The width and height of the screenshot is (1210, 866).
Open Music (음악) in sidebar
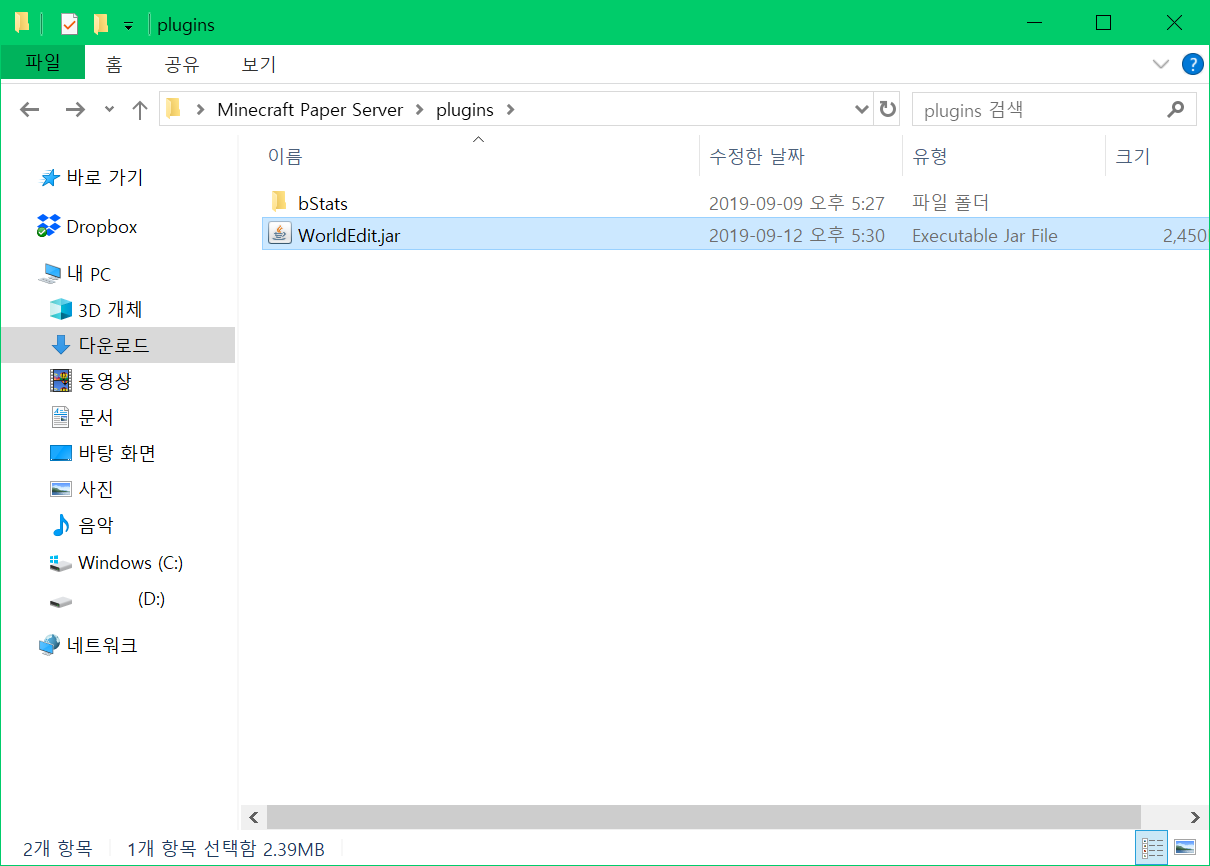(96, 526)
